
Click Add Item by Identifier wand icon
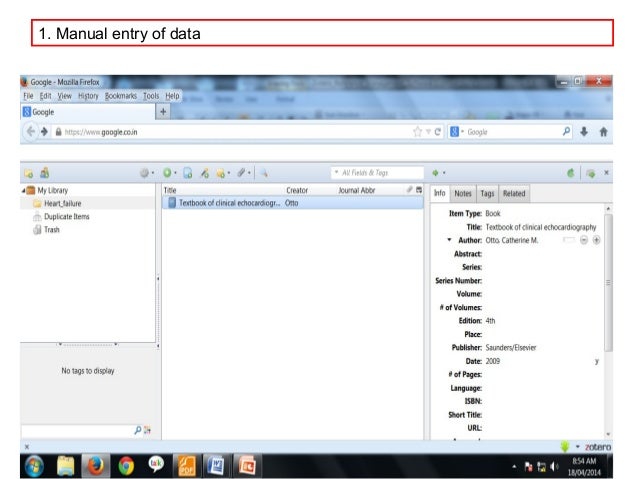(x=205, y=173)
